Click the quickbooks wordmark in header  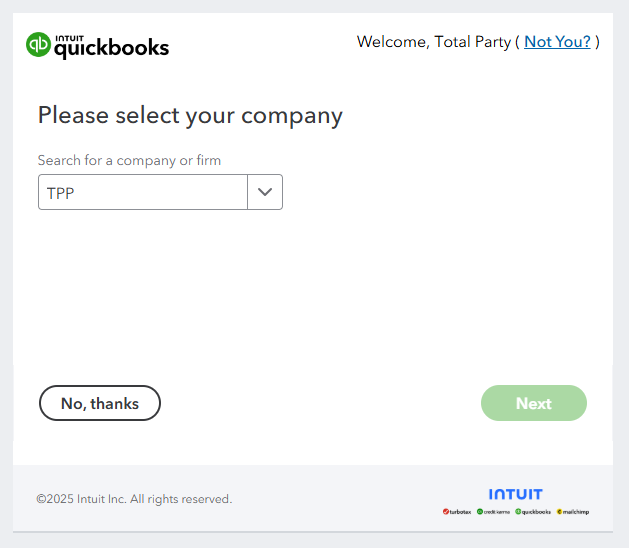[x=112, y=49]
